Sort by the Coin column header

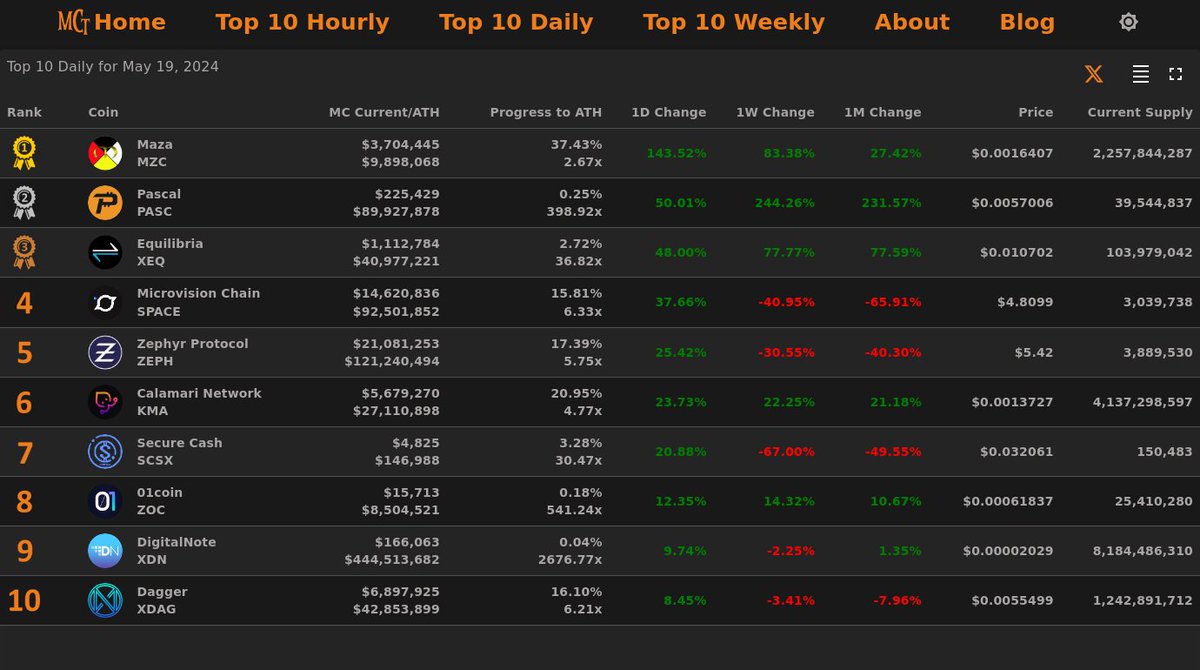click(103, 113)
